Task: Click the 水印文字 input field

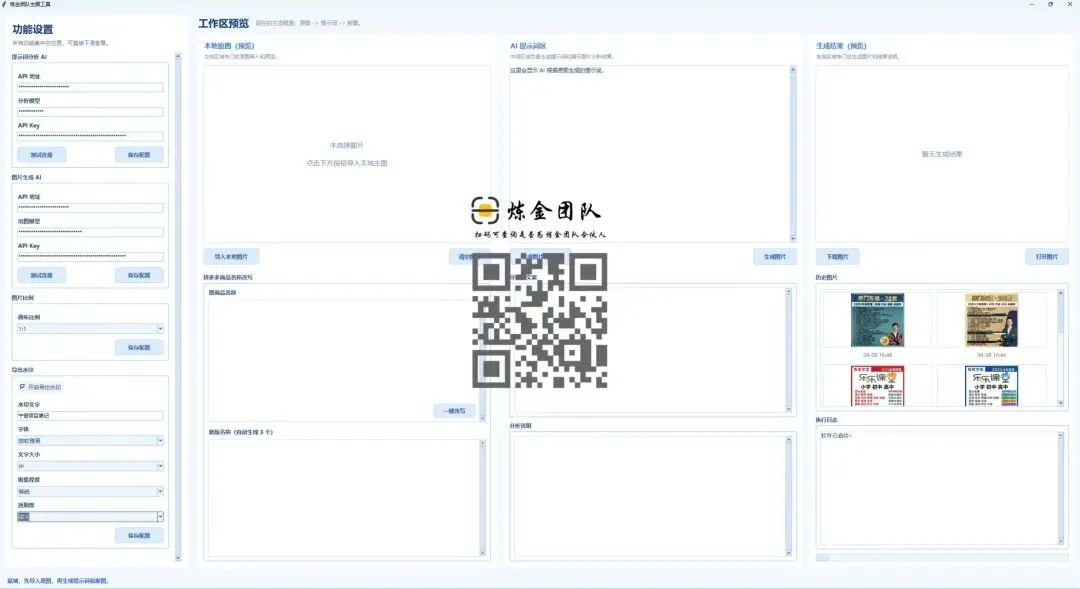Action: (x=90, y=416)
